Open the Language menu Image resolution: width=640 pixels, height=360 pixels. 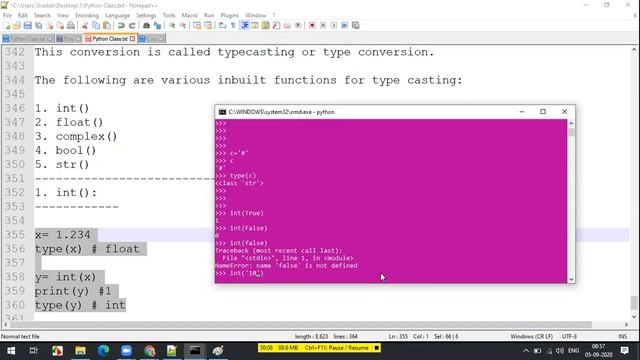(x=117, y=16)
